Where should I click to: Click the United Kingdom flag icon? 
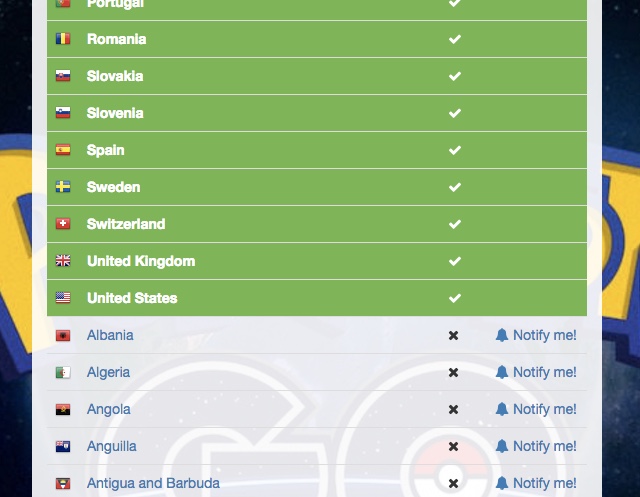pyautogui.click(x=63, y=261)
